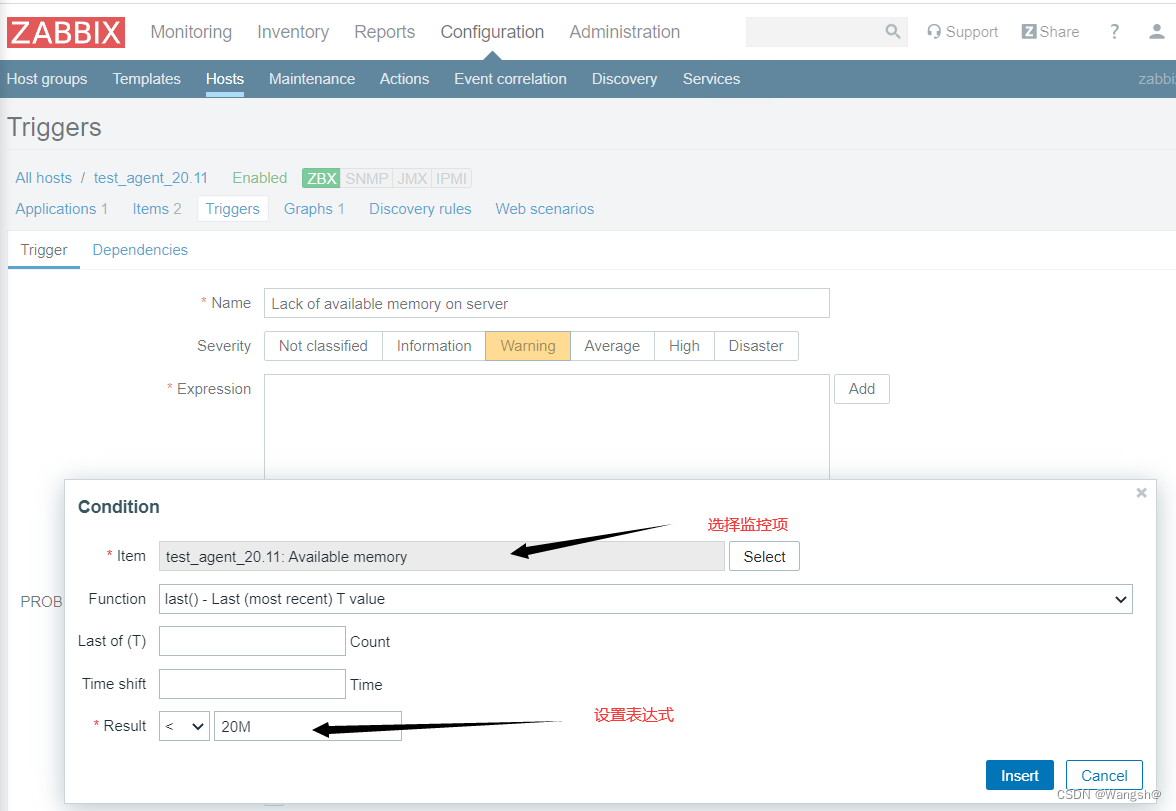The width and height of the screenshot is (1176, 811).
Task: Close the Condition dialog
Action: (x=1142, y=493)
